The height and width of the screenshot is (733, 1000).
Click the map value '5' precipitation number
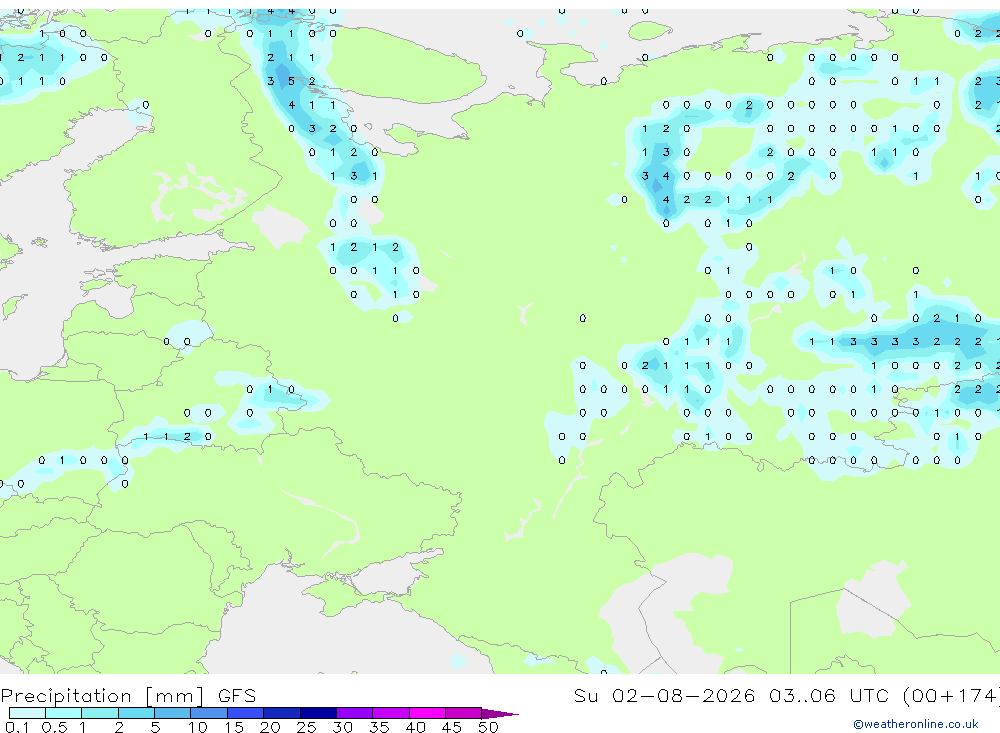pyautogui.click(x=291, y=81)
